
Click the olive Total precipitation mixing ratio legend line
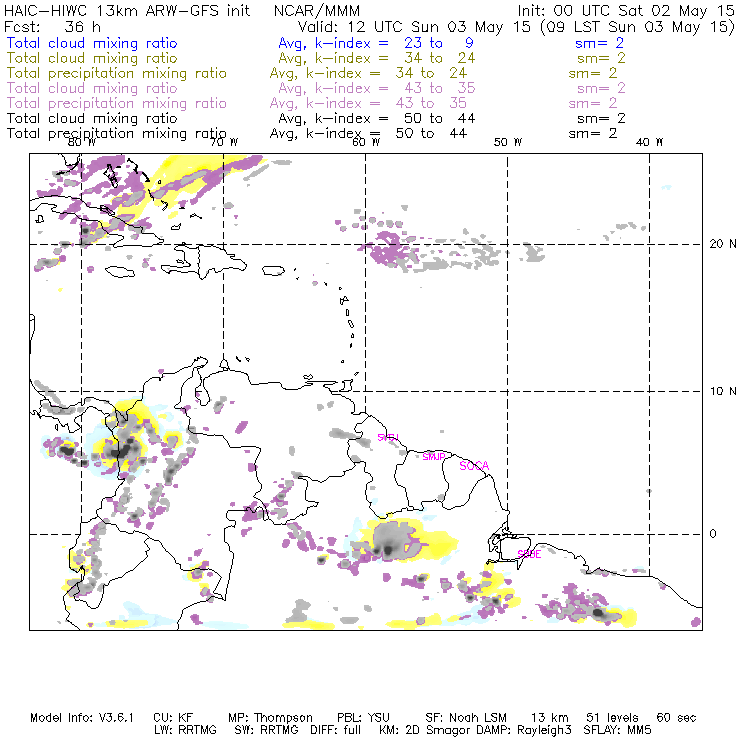click(117, 73)
